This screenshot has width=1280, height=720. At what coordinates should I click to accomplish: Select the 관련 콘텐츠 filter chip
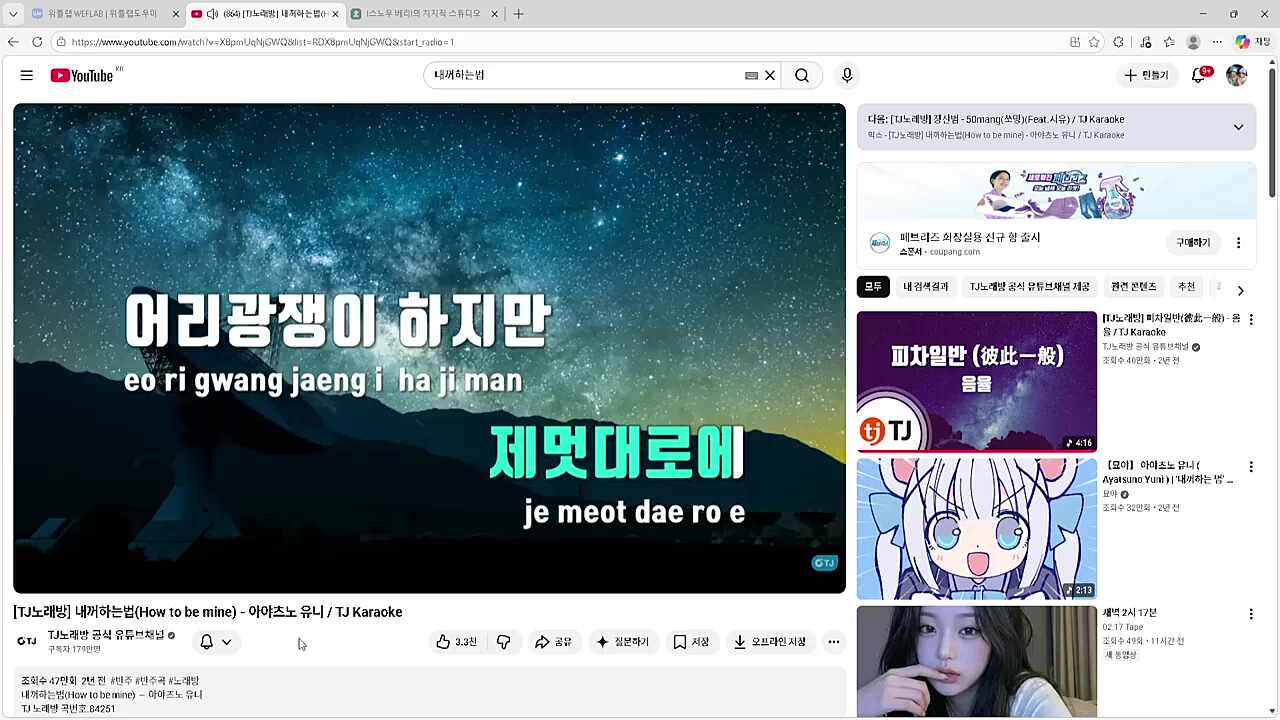[1133, 287]
